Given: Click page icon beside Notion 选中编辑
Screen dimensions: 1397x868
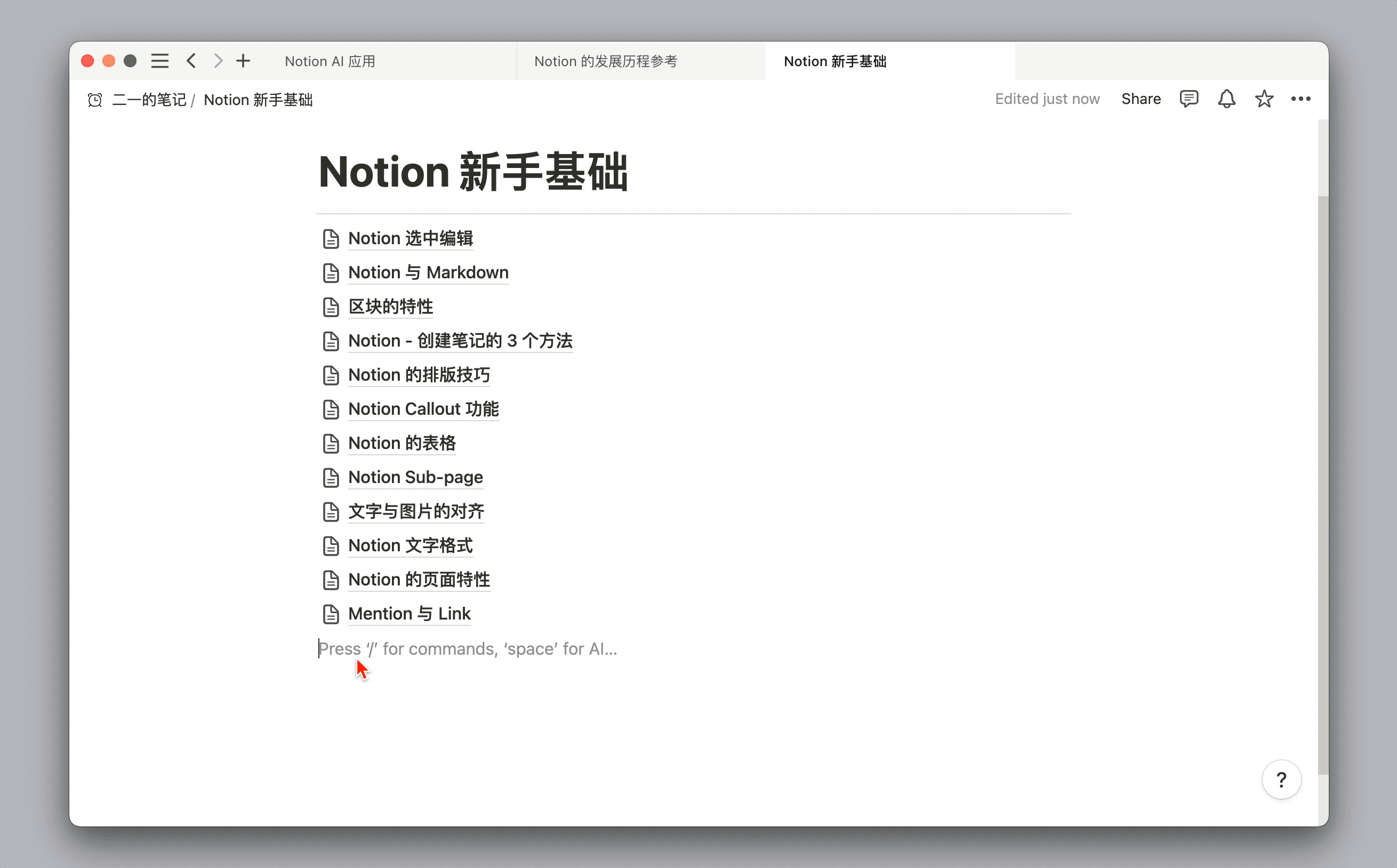Looking at the screenshot, I should [331, 239].
